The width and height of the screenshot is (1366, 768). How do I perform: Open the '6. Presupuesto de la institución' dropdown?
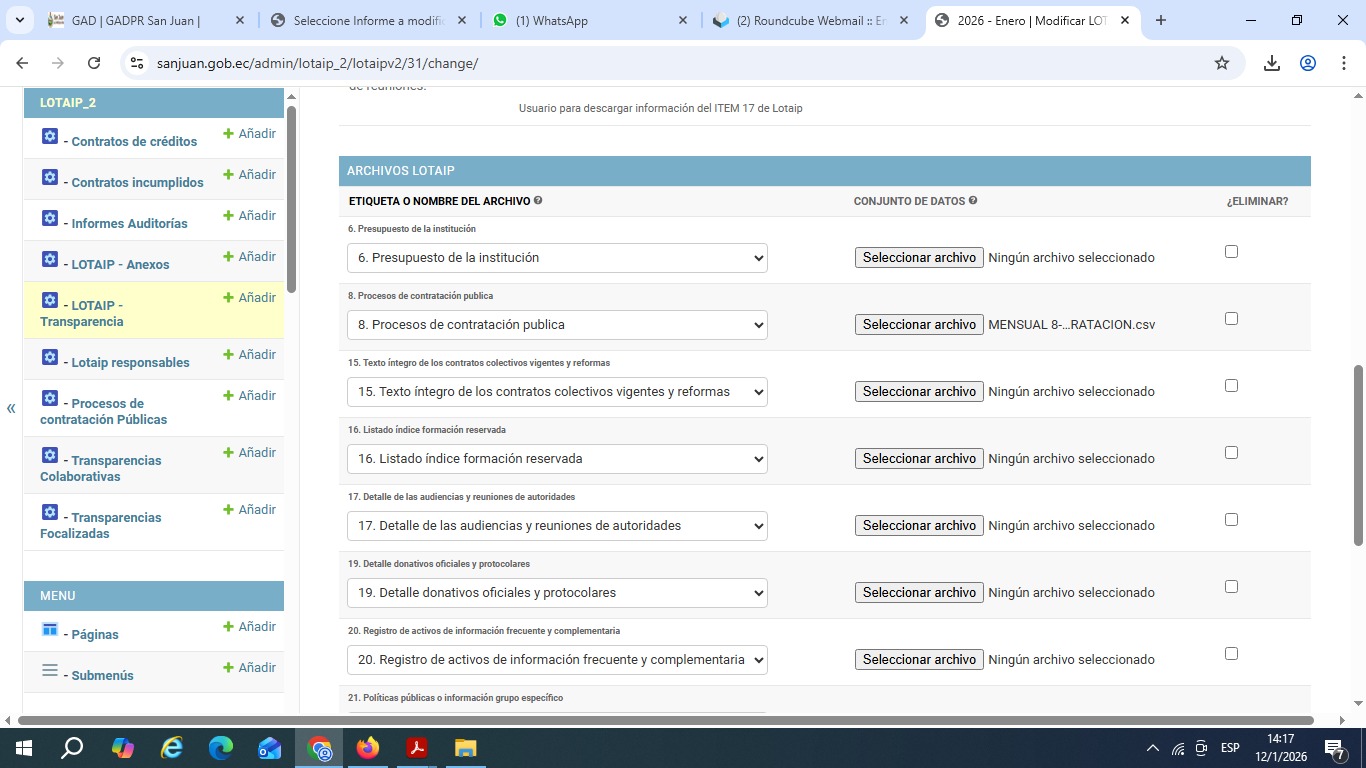(x=557, y=258)
